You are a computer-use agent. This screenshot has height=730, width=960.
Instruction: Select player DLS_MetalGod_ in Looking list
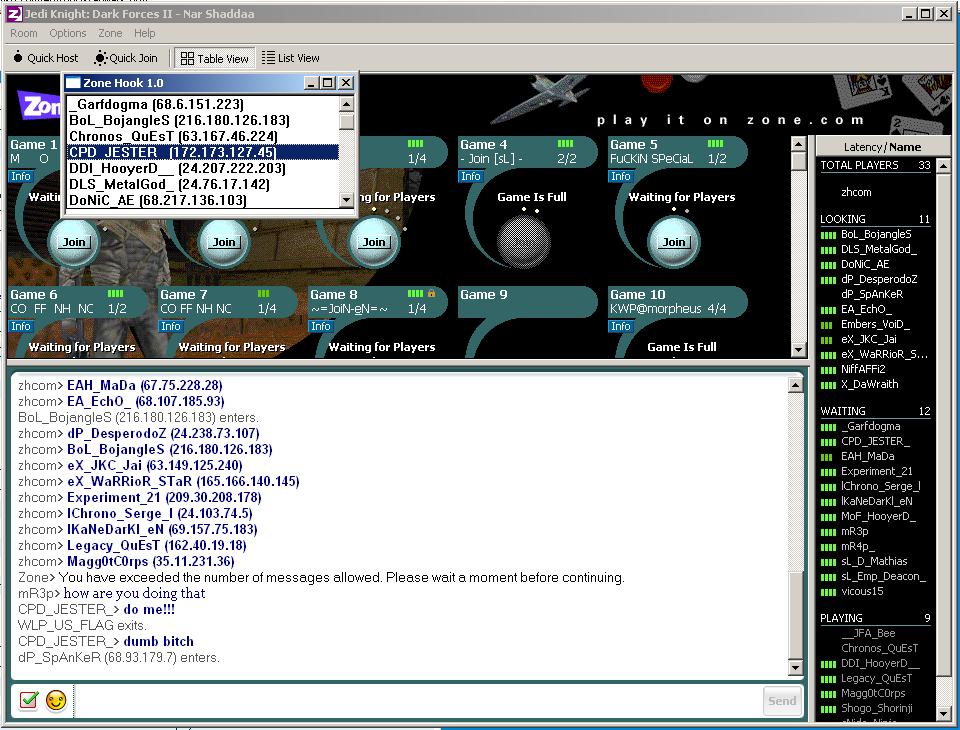(879, 249)
